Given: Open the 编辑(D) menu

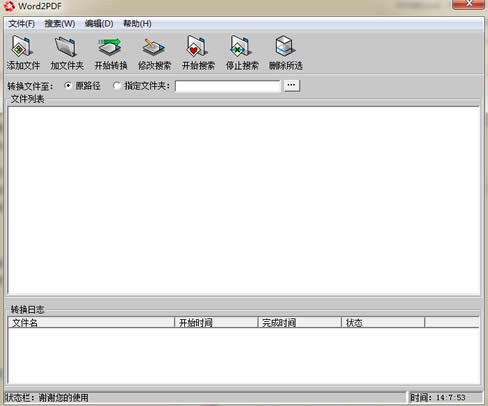Looking at the screenshot, I should 99,24.
